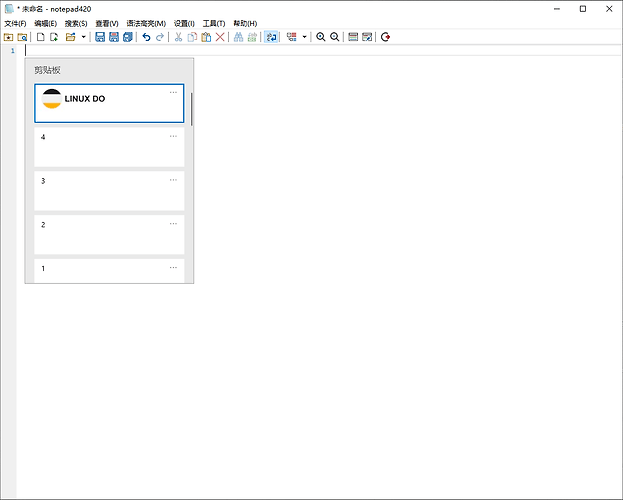The image size is (623, 500).
Task: Create a new blank document
Action: [x=41, y=37]
